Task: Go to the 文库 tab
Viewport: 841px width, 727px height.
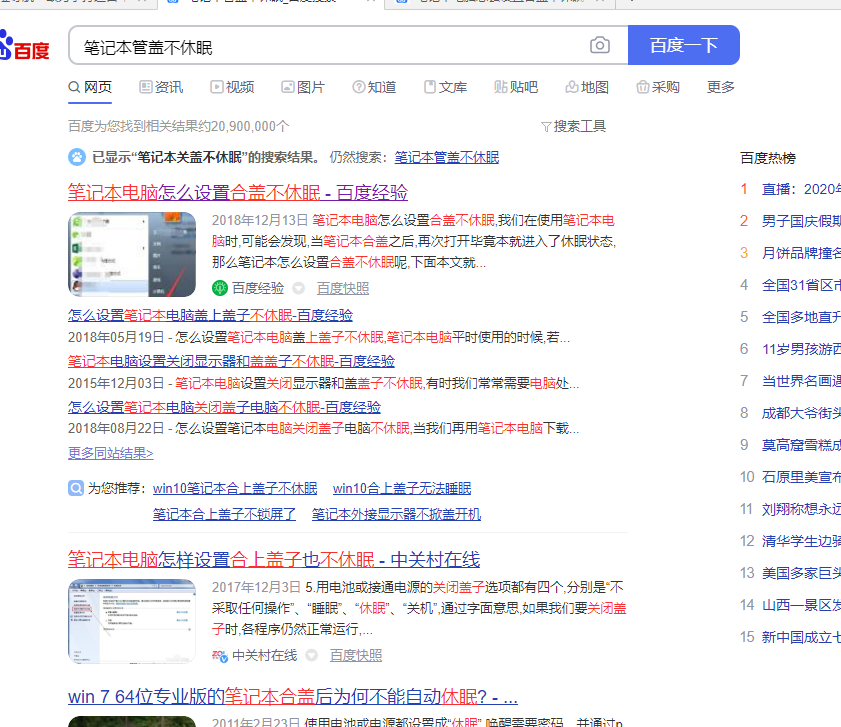Action: point(445,87)
